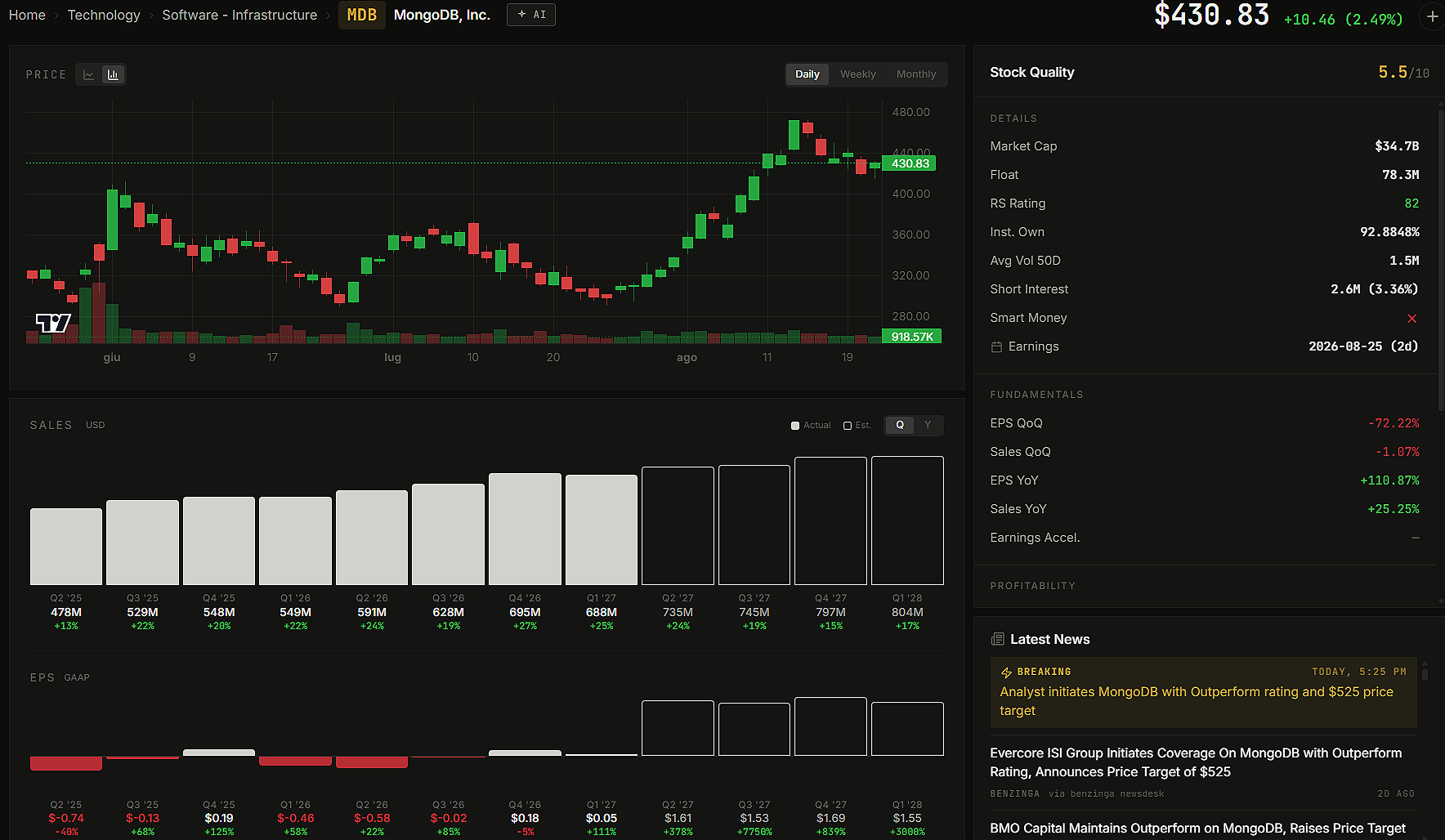The width and height of the screenshot is (1445, 840).
Task: Toggle the Actual legend marker
Action: (x=795, y=426)
